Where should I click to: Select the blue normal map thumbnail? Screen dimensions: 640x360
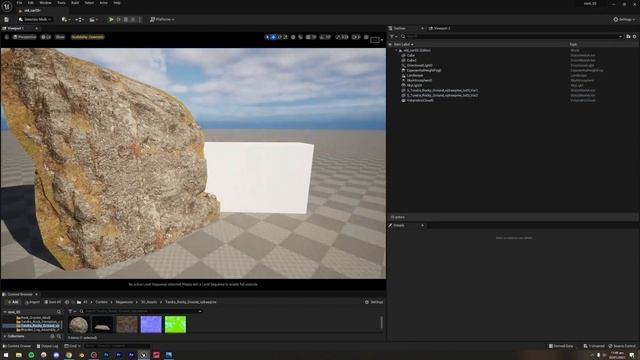click(151, 324)
